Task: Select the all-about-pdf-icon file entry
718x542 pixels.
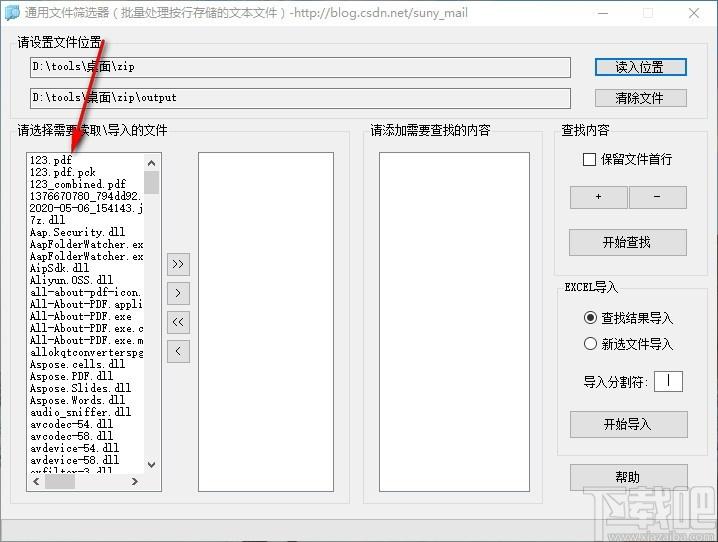Action: pos(86,292)
